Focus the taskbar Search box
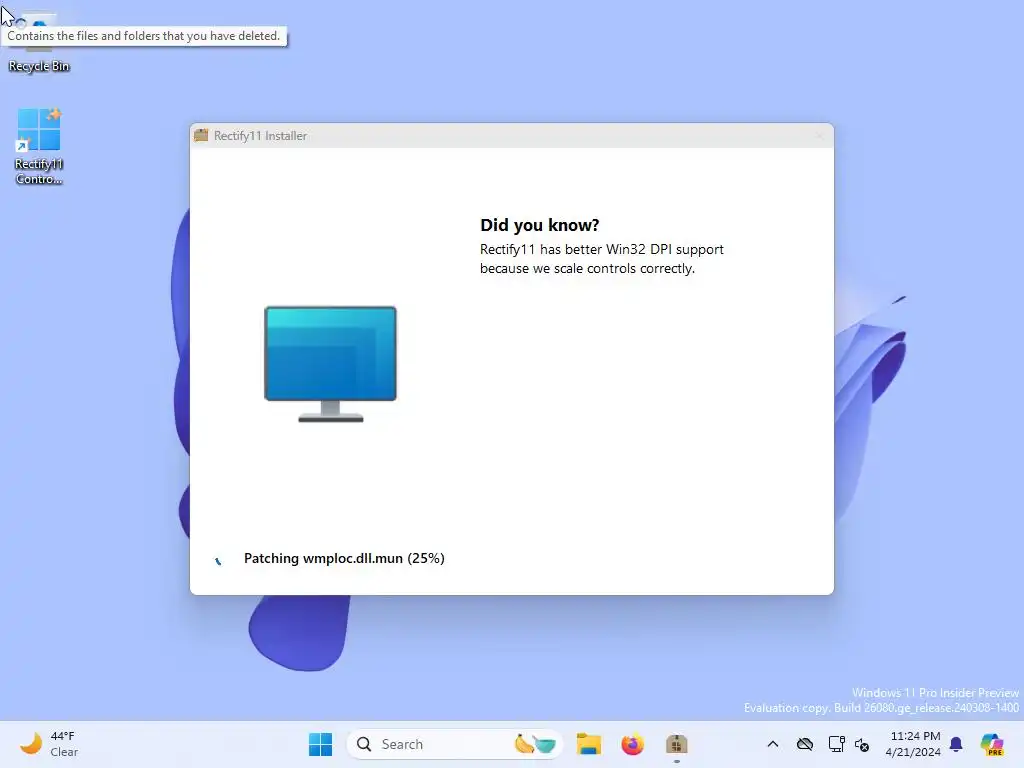 [455, 744]
